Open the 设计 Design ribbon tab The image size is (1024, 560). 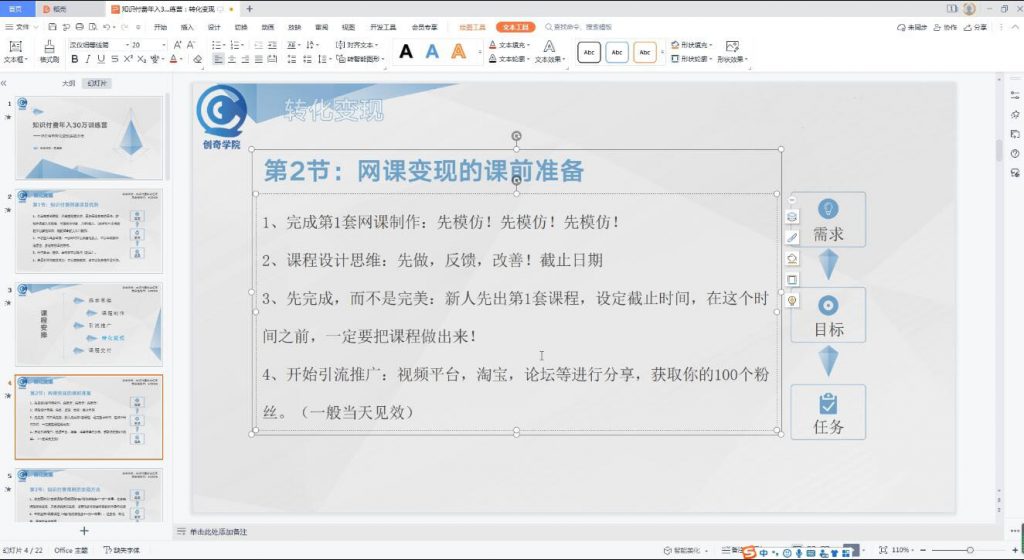(x=214, y=27)
